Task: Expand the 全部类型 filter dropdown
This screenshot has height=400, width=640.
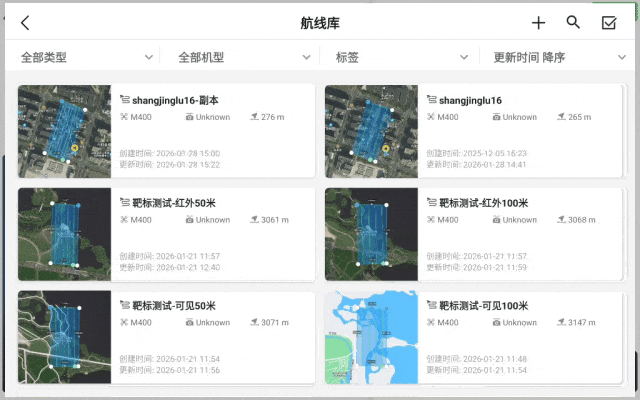Action: point(87,57)
